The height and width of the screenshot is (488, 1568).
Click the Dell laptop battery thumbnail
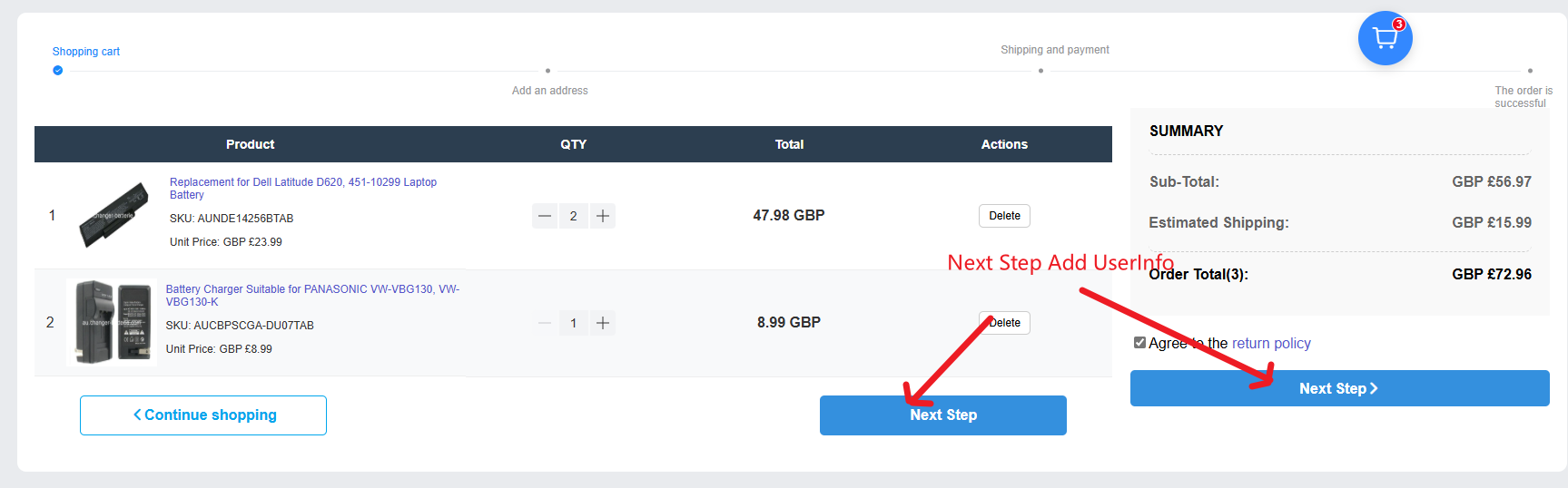pos(113,215)
